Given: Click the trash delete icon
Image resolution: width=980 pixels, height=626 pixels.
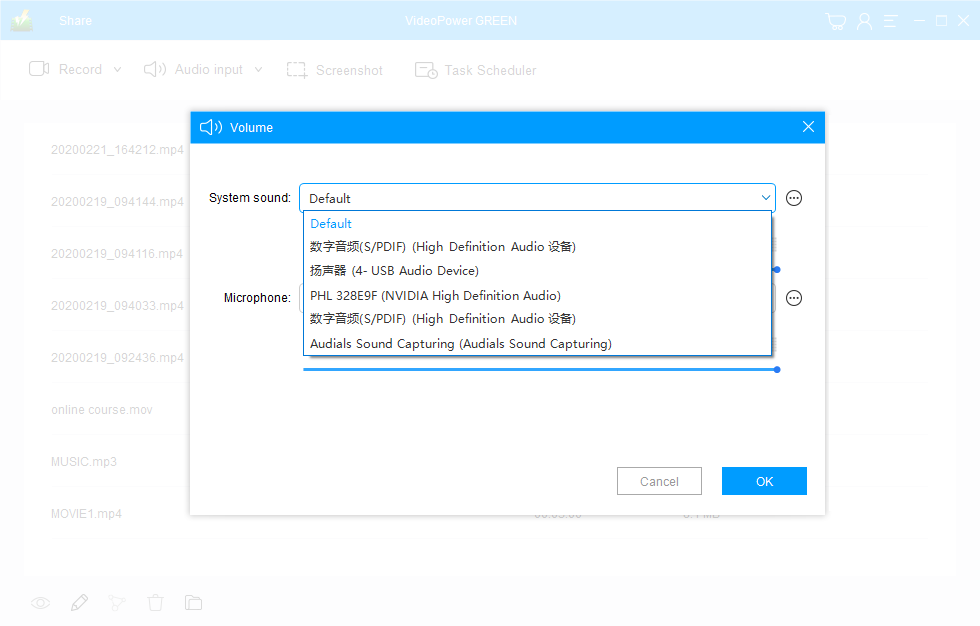Looking at the screenshot, I should pyautogui.click(x=155, y=603).
